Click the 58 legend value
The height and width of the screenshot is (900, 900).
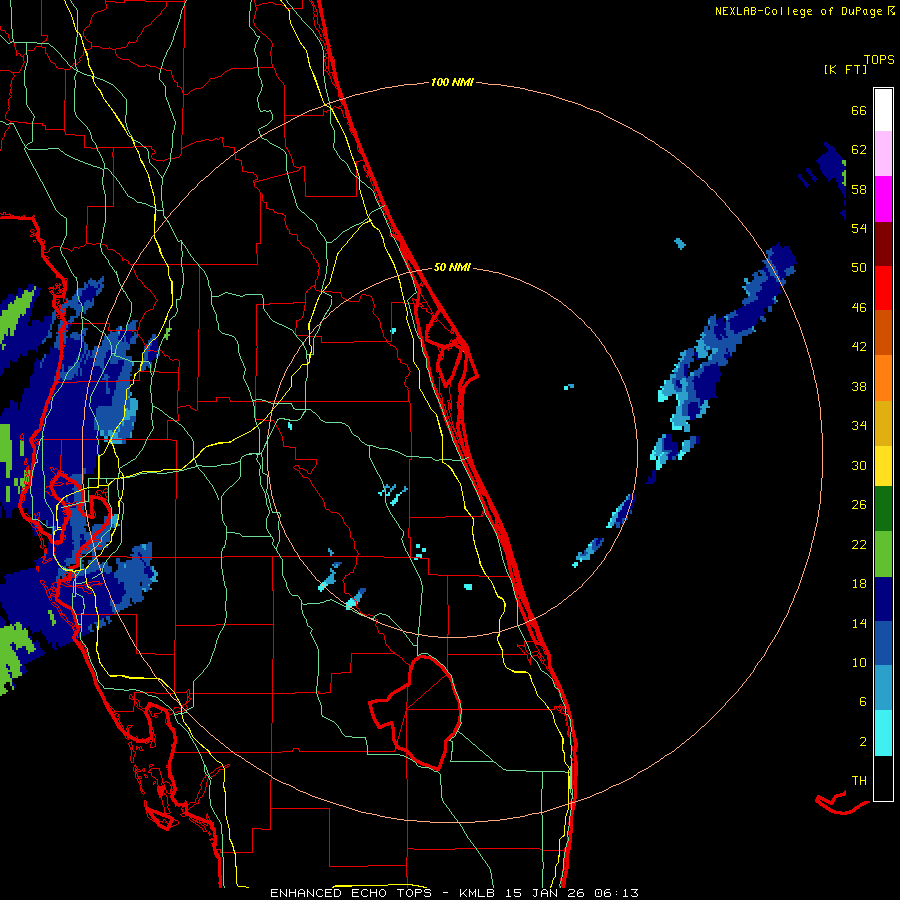click(x=859, y=189)
